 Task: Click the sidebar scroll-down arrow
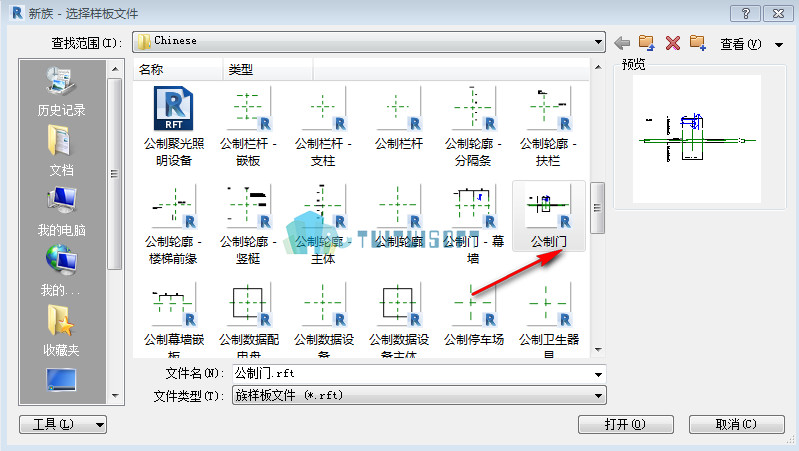click(x=115, y=395)
